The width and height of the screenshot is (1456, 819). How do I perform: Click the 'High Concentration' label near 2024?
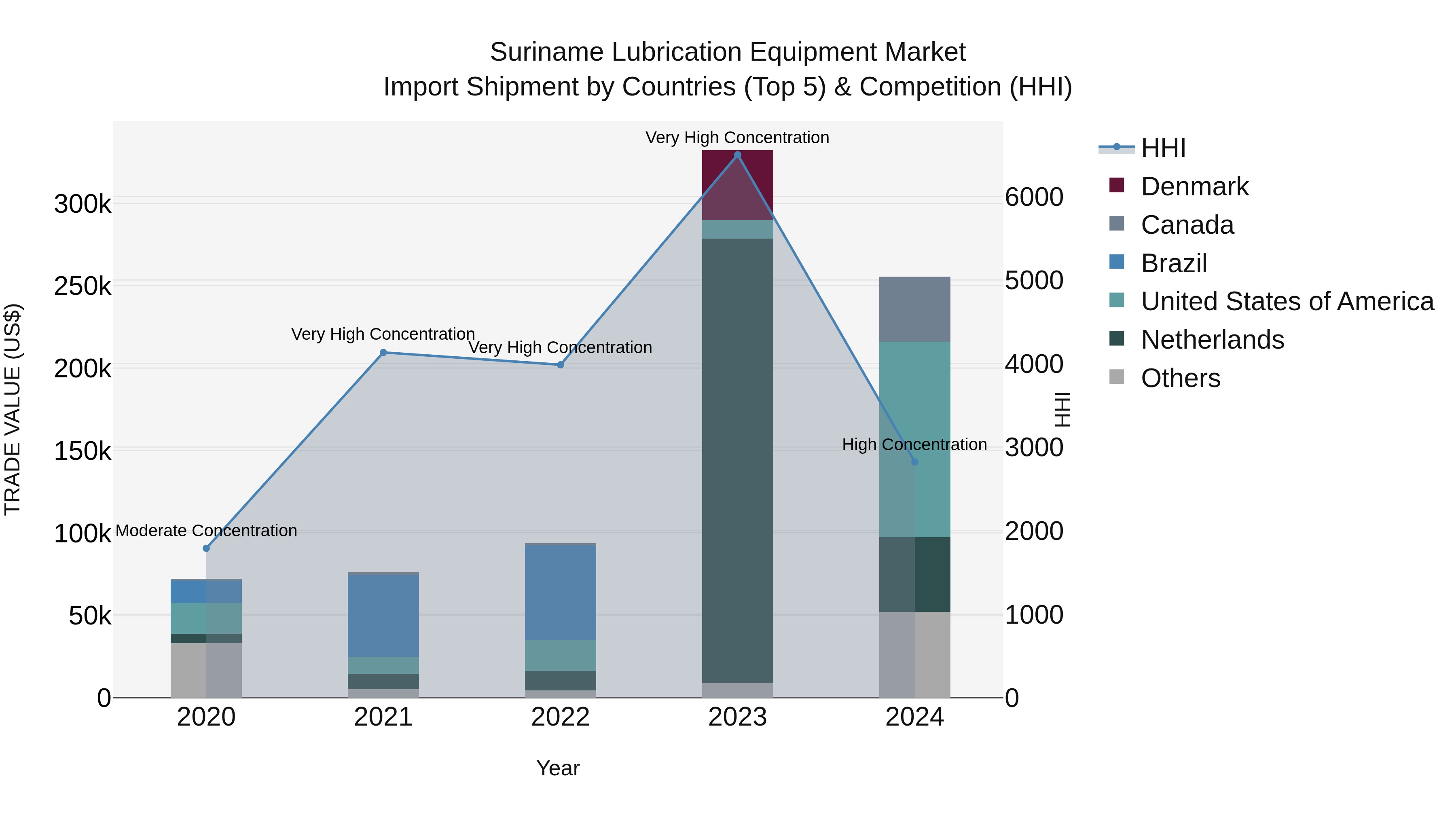914,445
